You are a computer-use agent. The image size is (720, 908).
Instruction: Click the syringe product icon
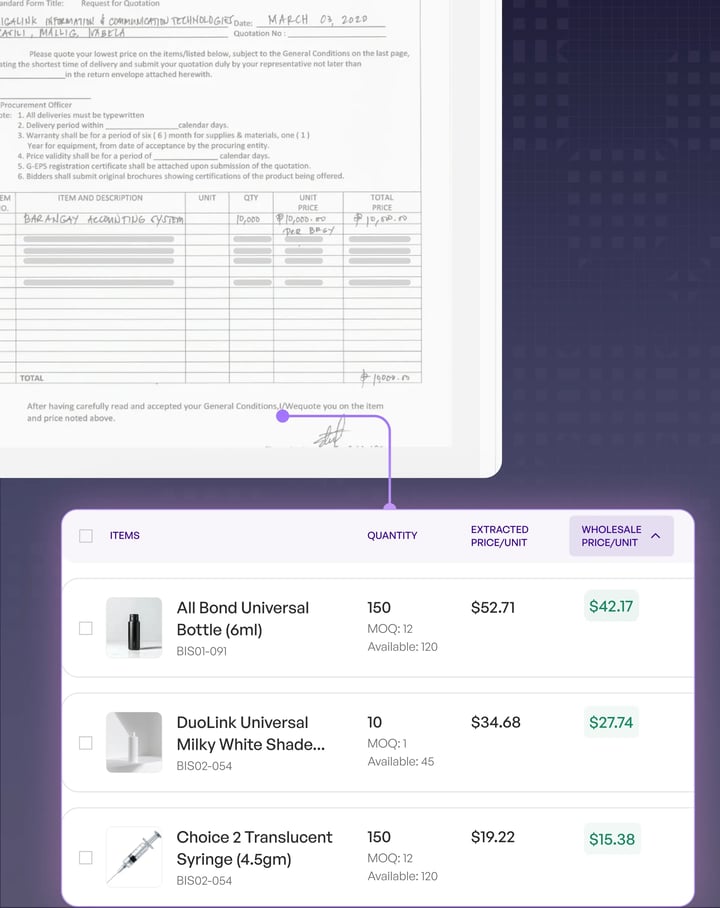pyautogui.click(x=134, y=857)
